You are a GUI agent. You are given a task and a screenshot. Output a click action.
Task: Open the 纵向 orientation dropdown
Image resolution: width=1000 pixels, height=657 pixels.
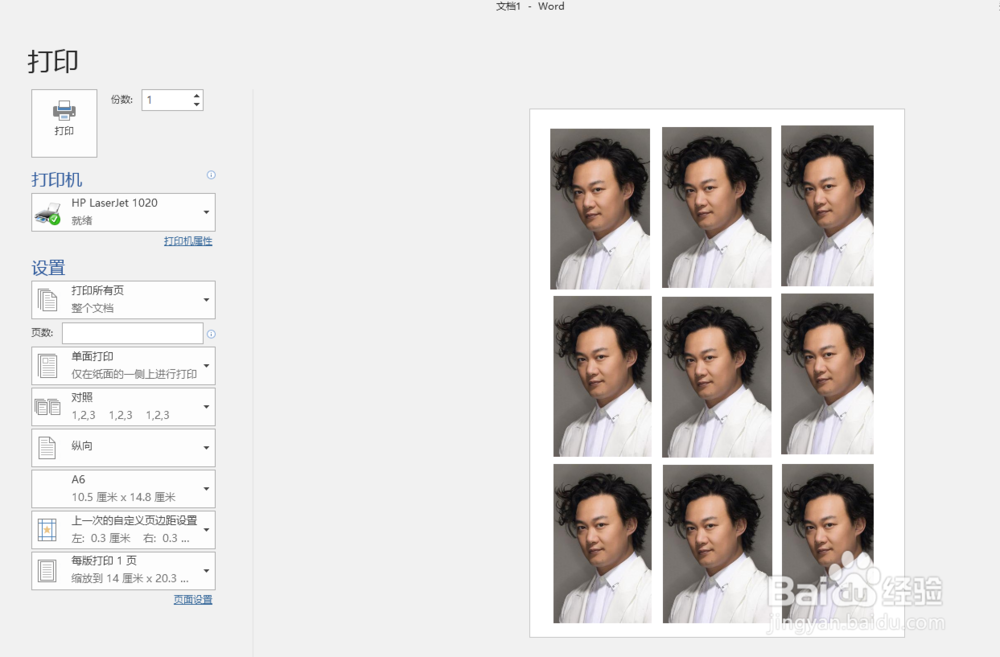tap(123, 447)
